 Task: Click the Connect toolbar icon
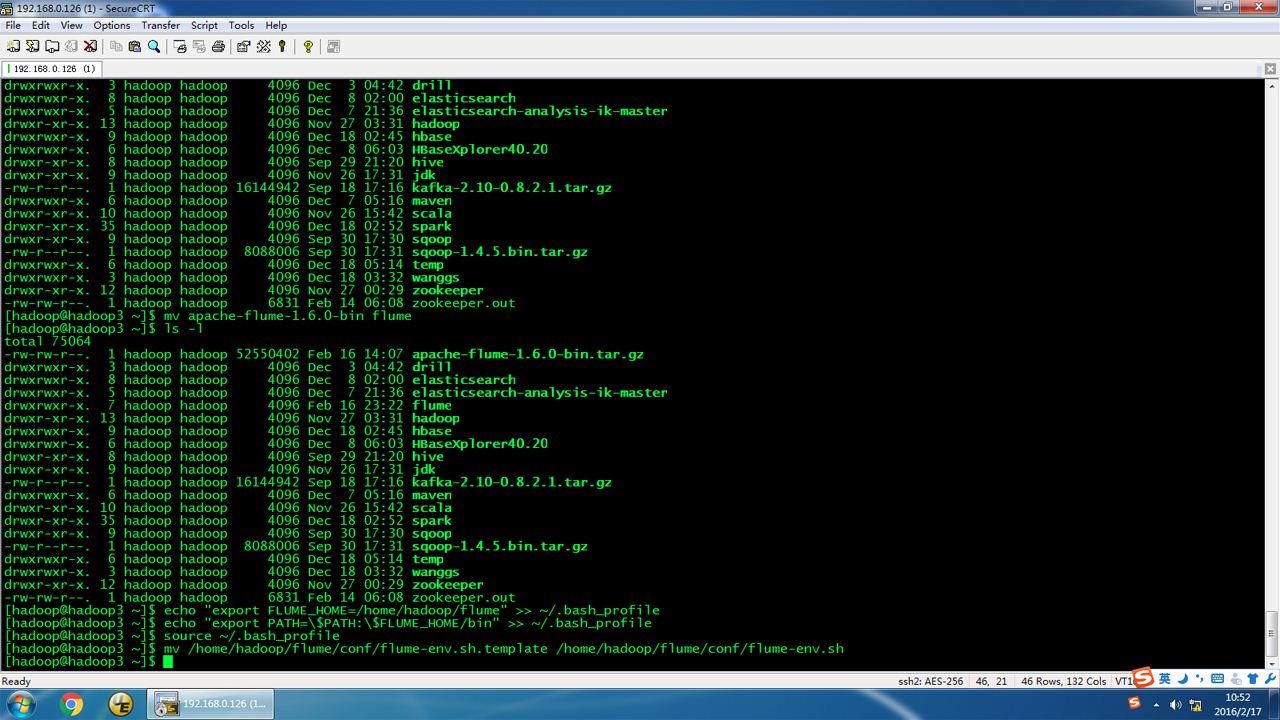(13, 46)
